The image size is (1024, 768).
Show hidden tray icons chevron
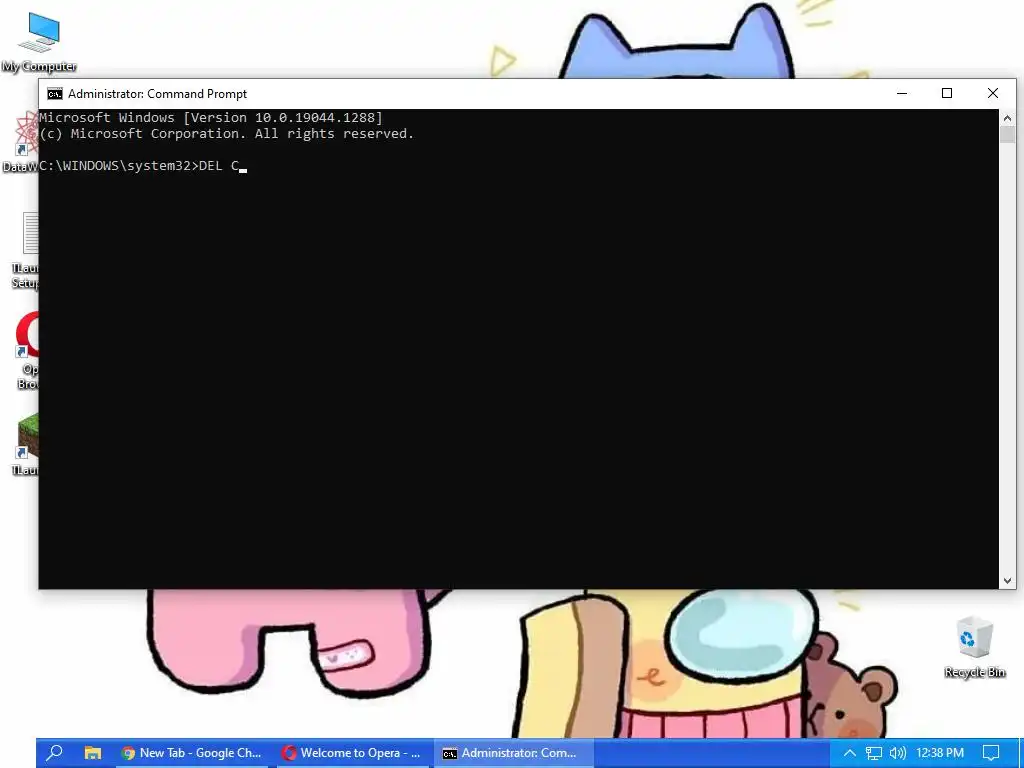click(850, 753)
